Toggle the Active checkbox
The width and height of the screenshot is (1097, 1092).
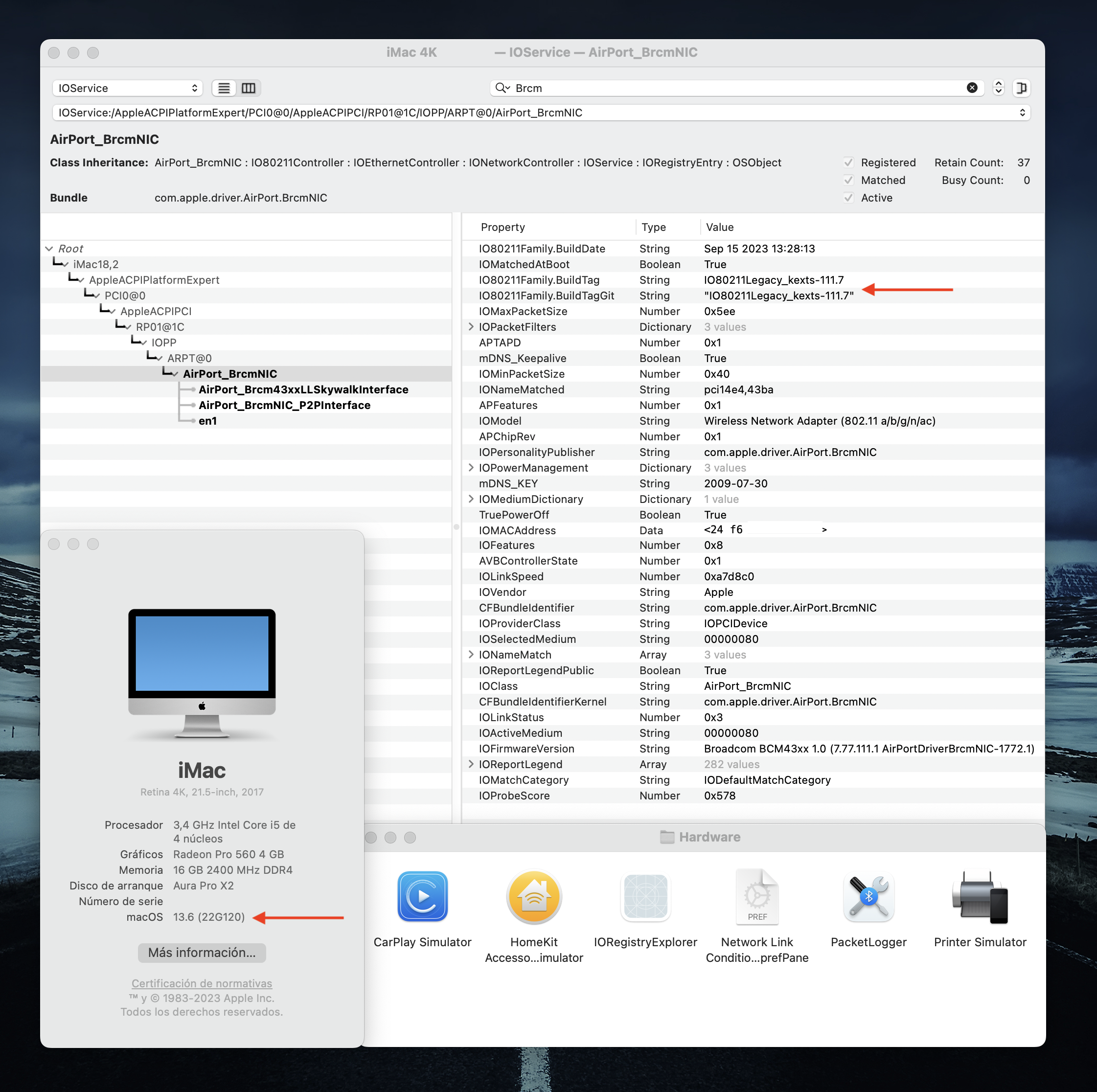coord(848,198)
